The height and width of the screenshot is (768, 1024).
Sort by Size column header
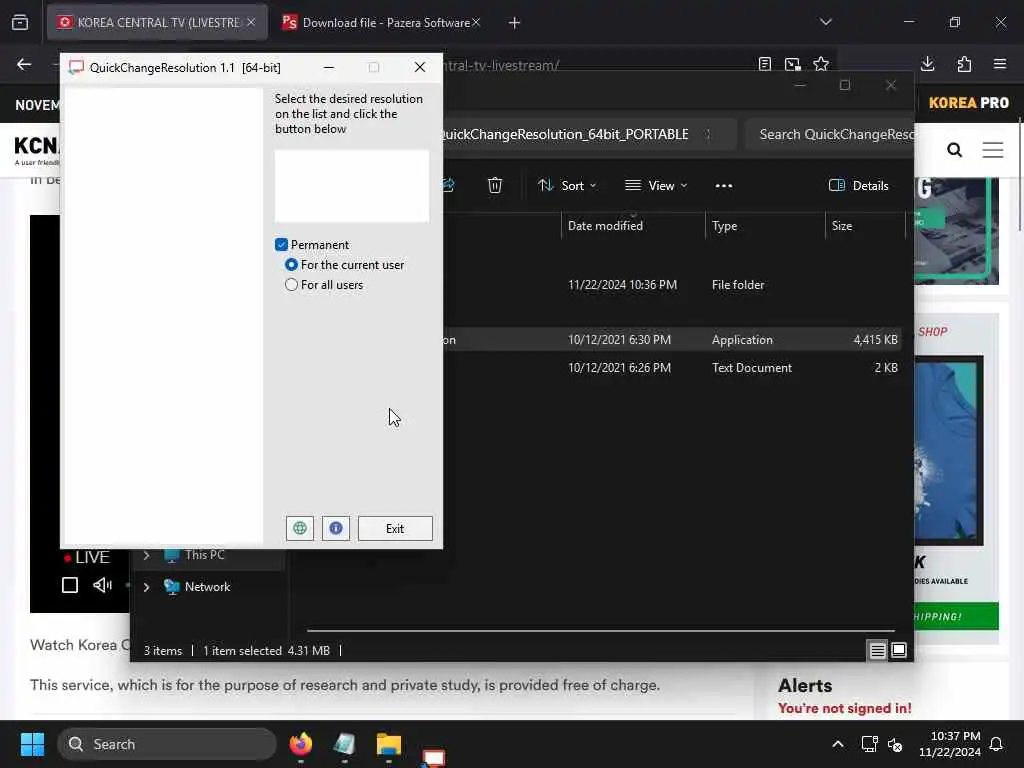coord(842,226)
